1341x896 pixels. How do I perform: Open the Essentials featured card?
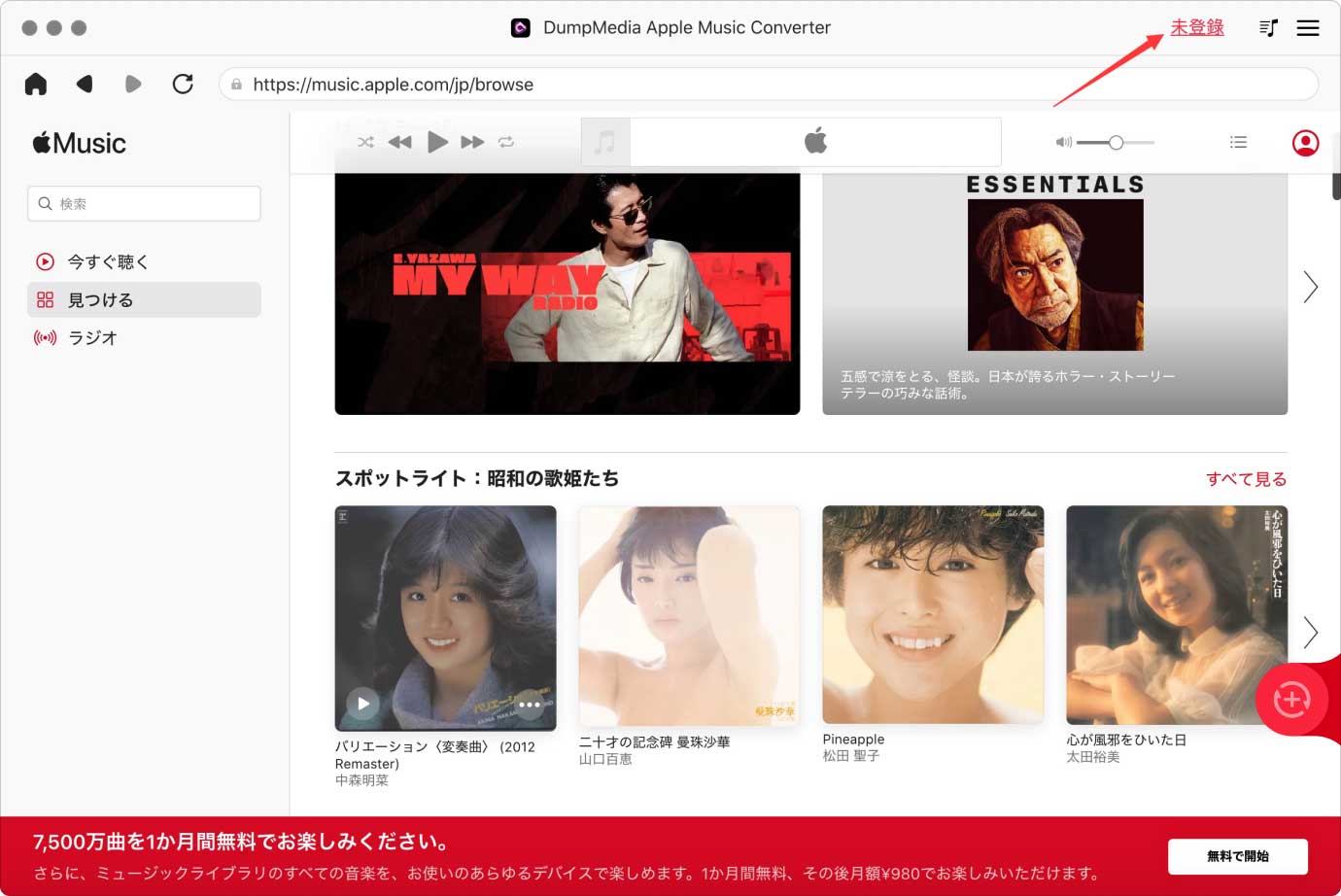tap(1054, 293)
